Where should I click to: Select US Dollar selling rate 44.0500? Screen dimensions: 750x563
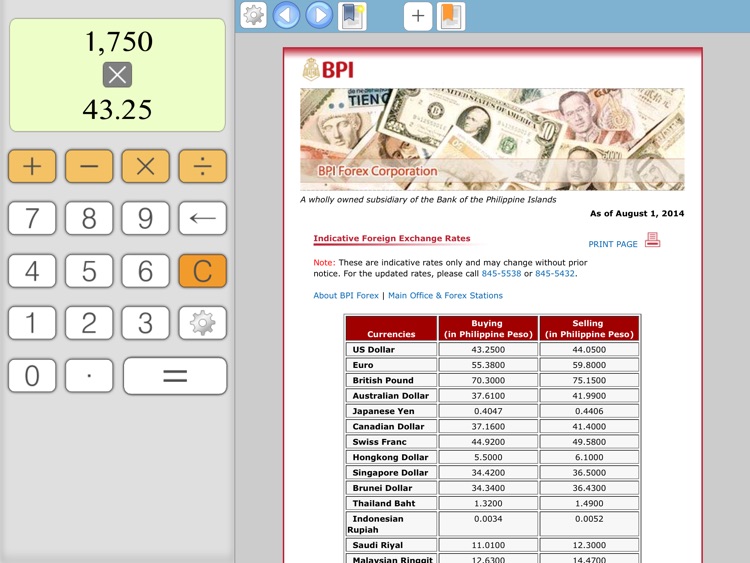point(589,350)
